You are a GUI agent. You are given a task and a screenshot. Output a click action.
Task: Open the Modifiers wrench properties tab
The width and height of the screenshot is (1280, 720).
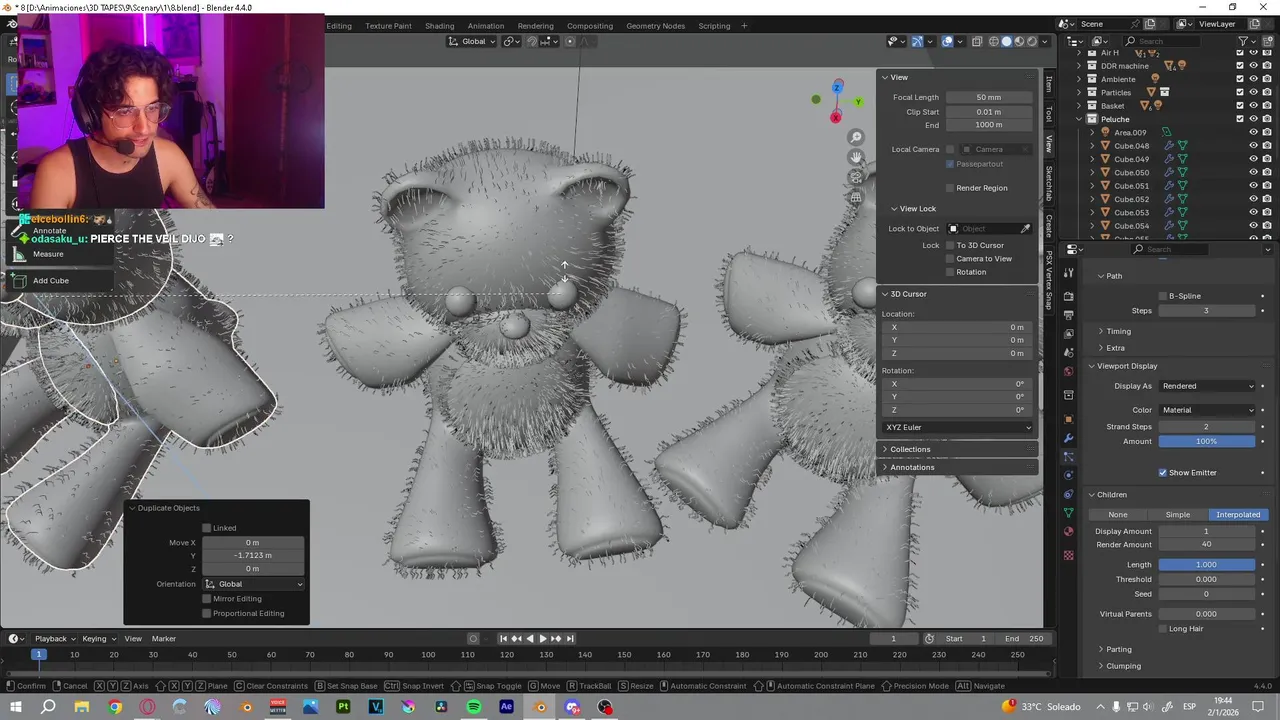1068,438
